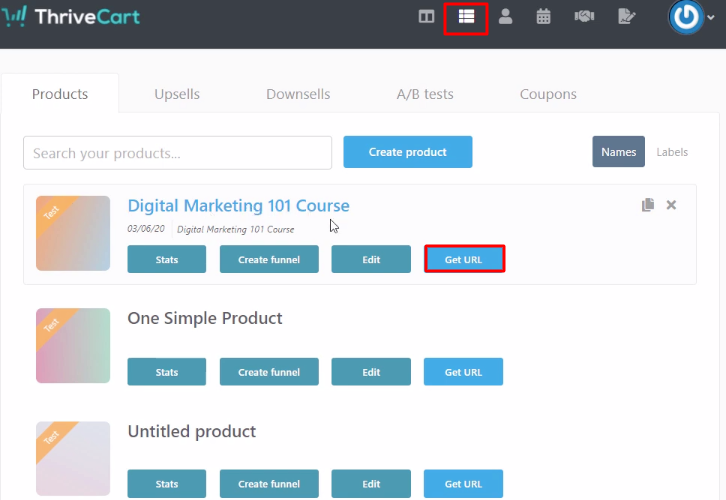Click the Digital Marketing 101 Course thumbnail
The width and height of the screenshot is (726, 500).
[73, 233]
